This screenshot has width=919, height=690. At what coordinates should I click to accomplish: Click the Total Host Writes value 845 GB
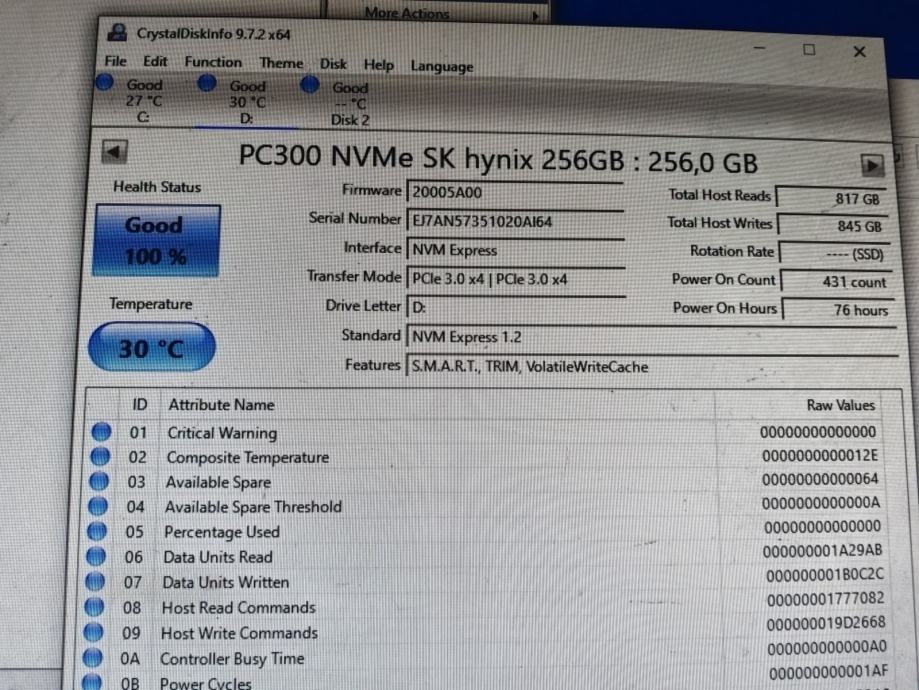coord(833,226)
